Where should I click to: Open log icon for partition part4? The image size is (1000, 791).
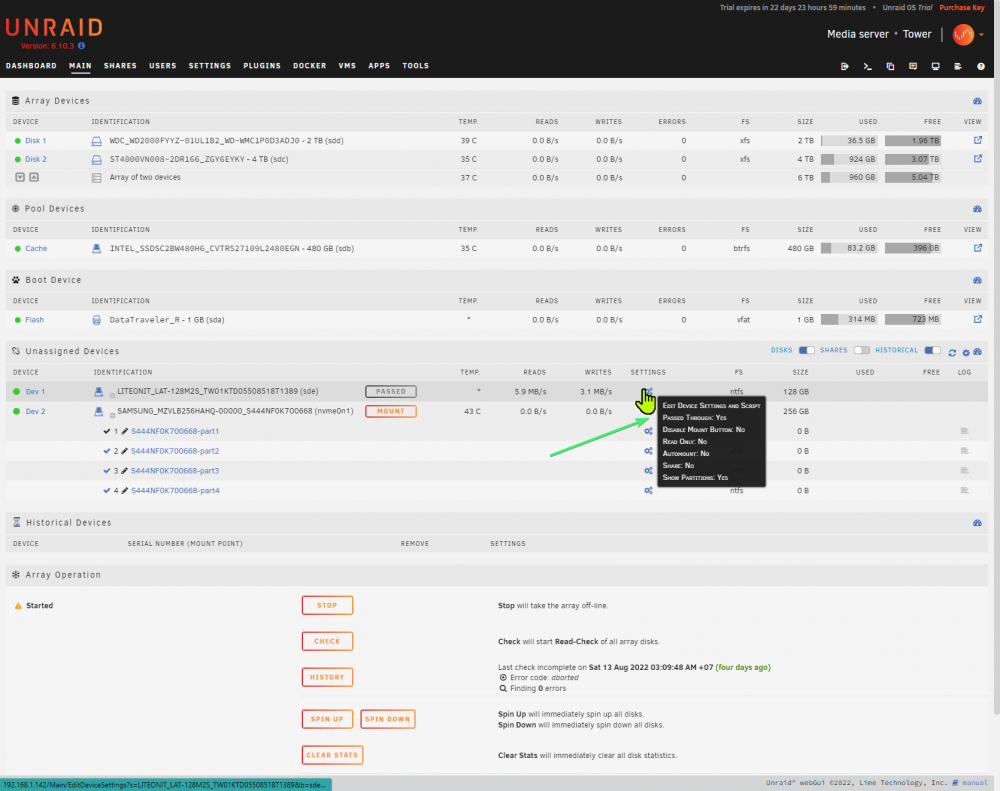click(x=964, y=491)
